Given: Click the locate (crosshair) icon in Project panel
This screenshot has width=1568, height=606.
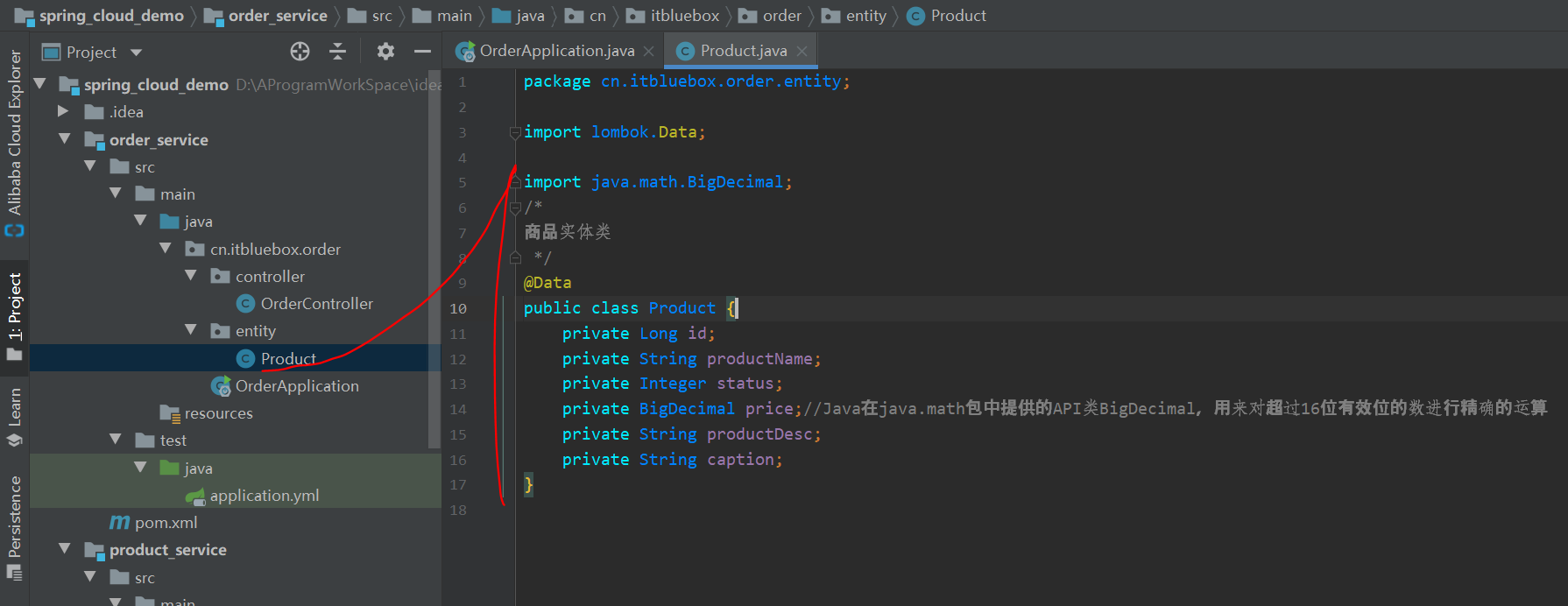Looking at the screenshot, I should pyautogui.click(x=300, y=52).
